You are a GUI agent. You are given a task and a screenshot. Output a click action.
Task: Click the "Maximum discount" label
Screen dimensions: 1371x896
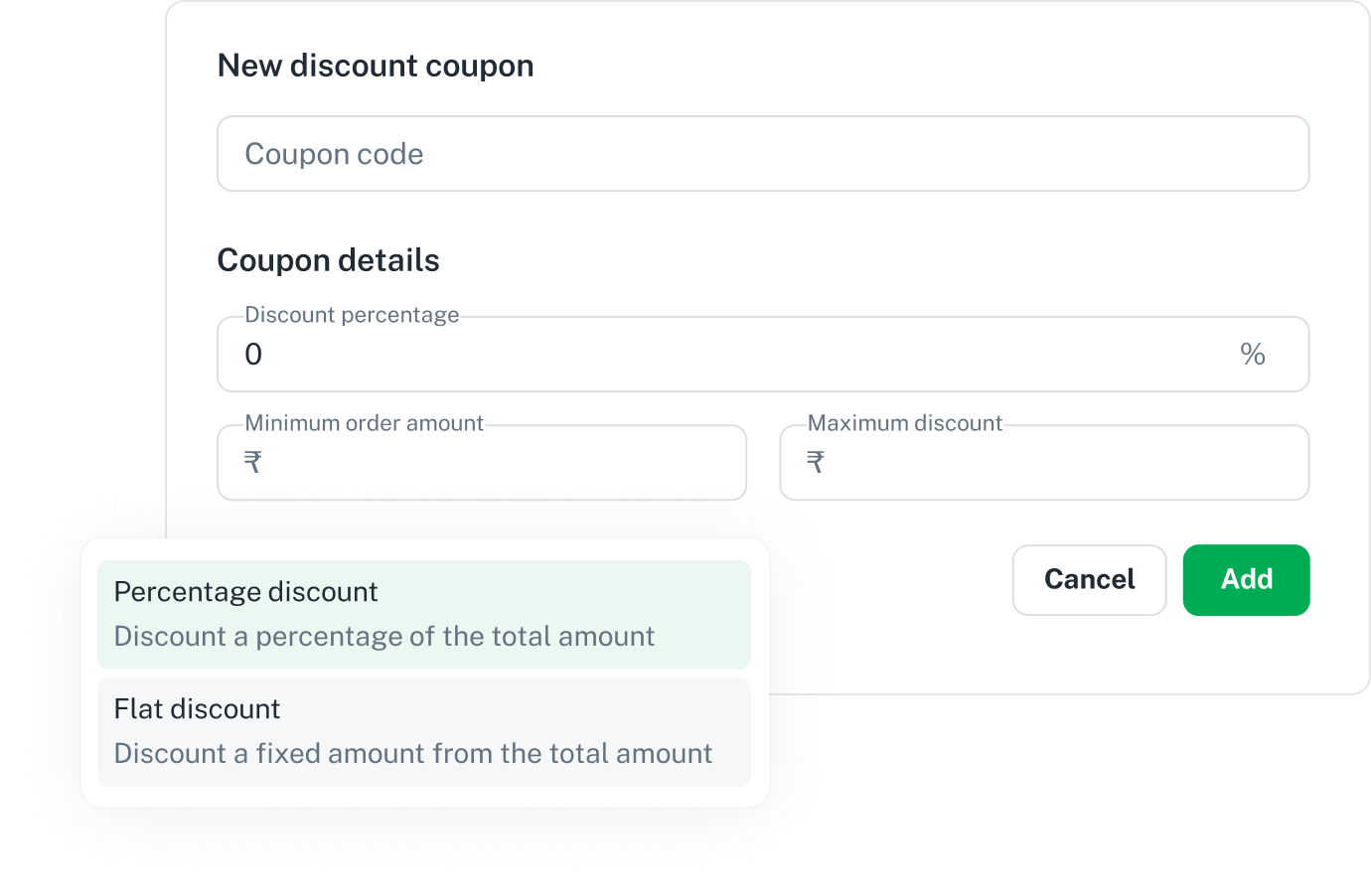coord(904,423)
